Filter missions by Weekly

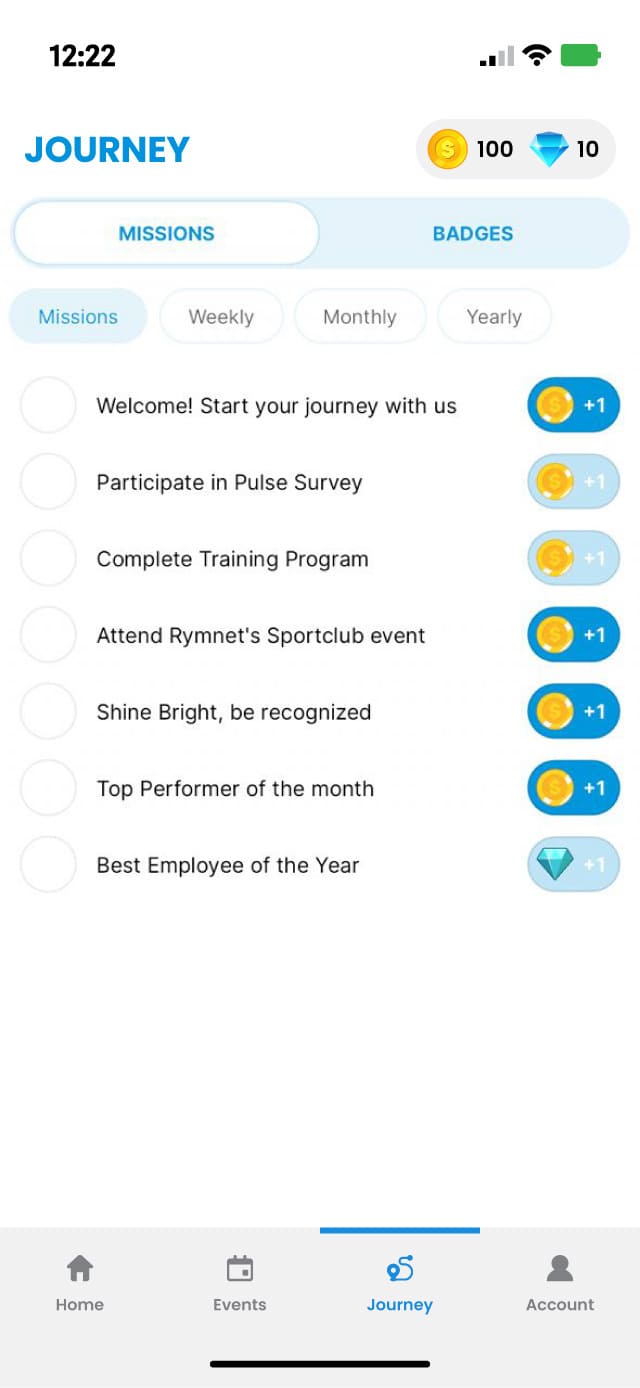click(x=221, y=317)
